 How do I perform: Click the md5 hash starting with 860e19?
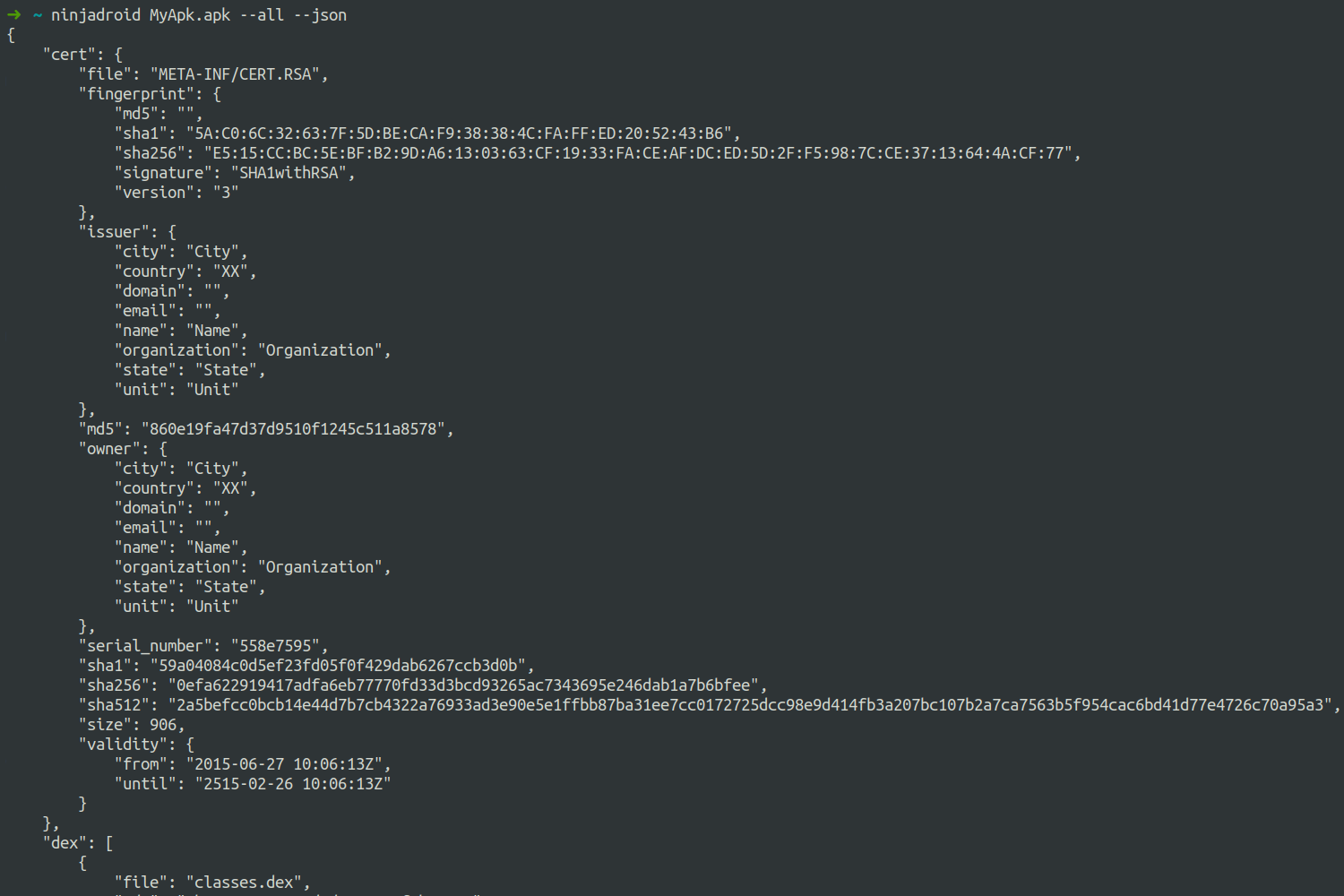(293, 429)
